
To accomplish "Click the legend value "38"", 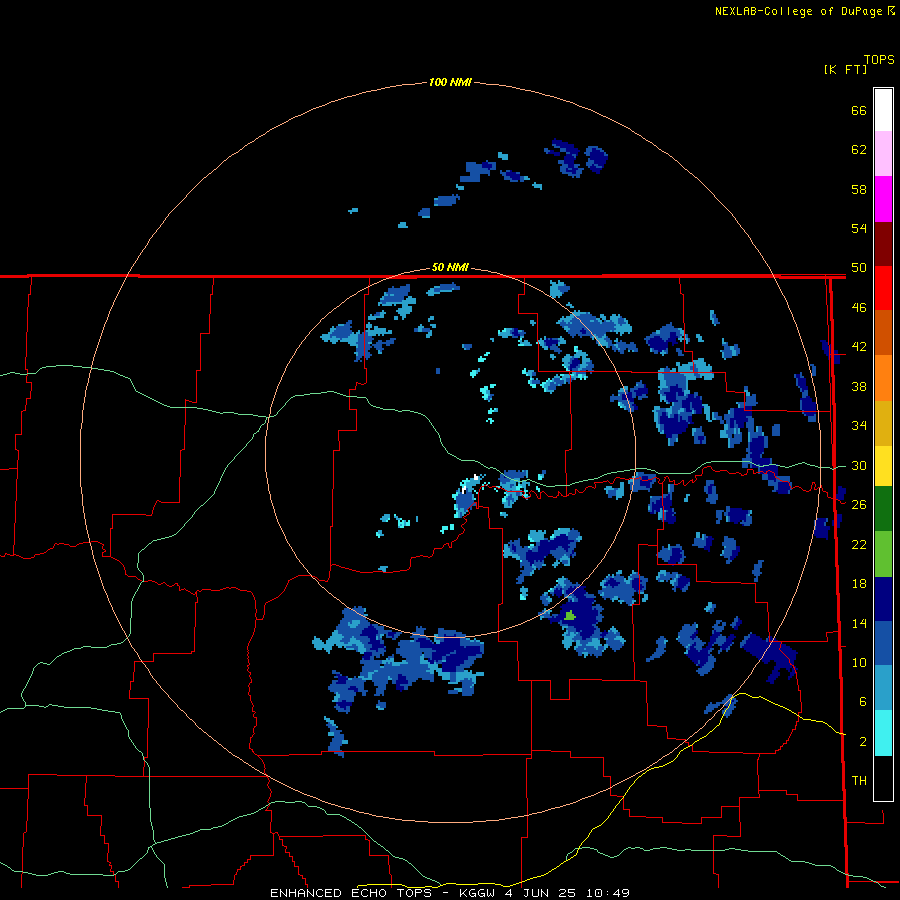I will point(859,386).
